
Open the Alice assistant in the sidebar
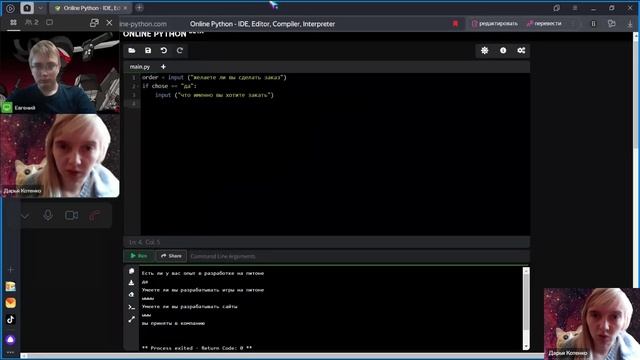(x=11, y=340)
